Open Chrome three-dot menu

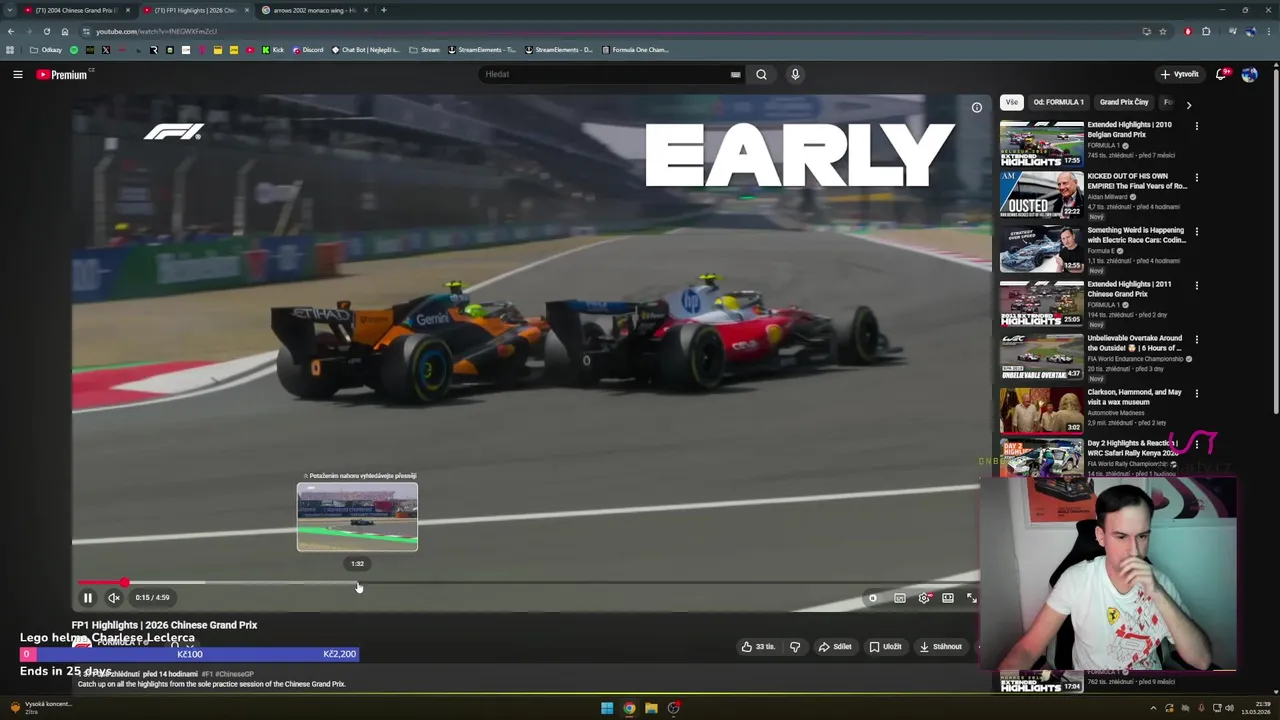tap(1269, 31)
